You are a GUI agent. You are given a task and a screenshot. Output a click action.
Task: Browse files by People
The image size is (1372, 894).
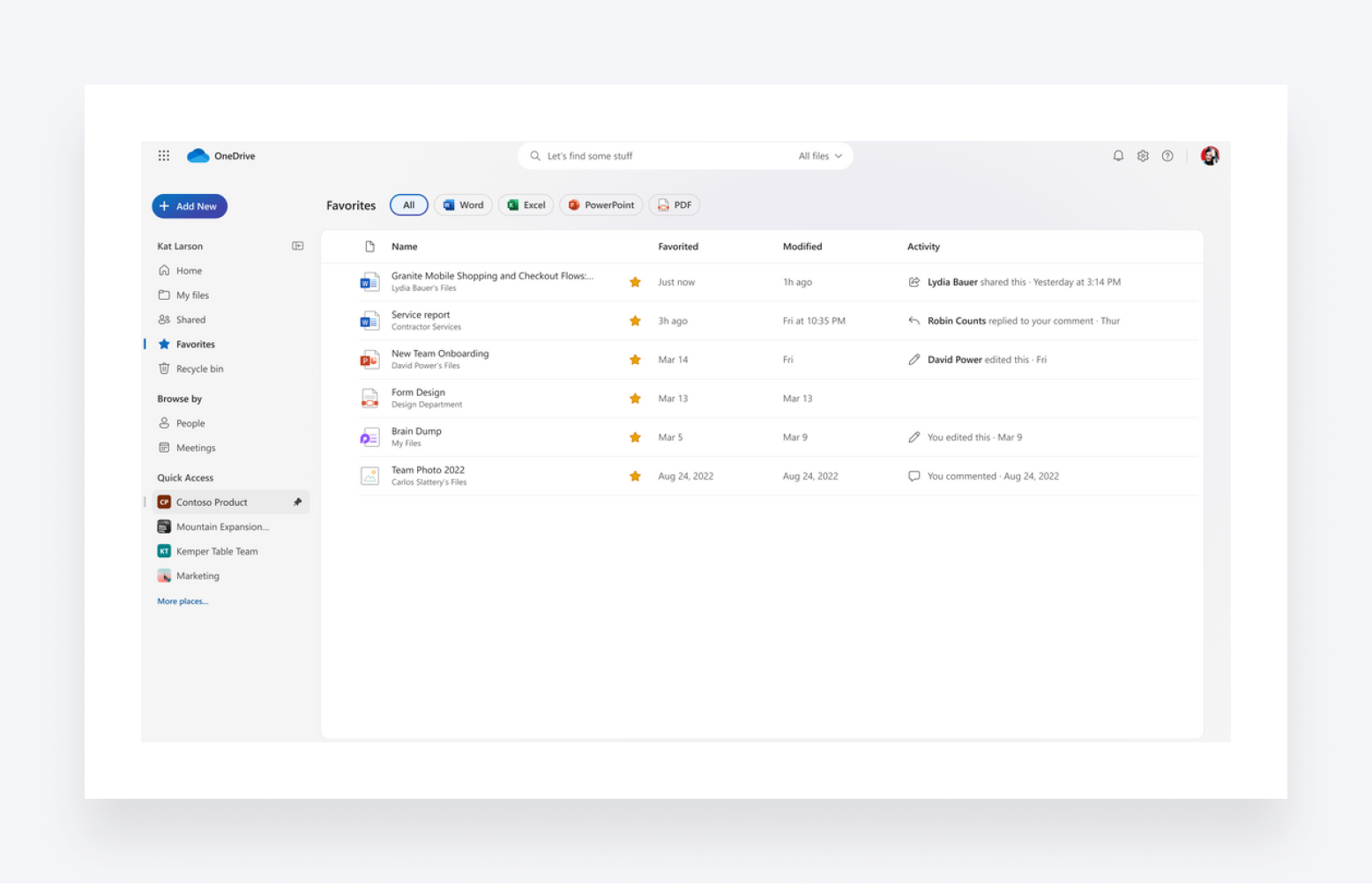pyautogui.click(x=190, y=422)
